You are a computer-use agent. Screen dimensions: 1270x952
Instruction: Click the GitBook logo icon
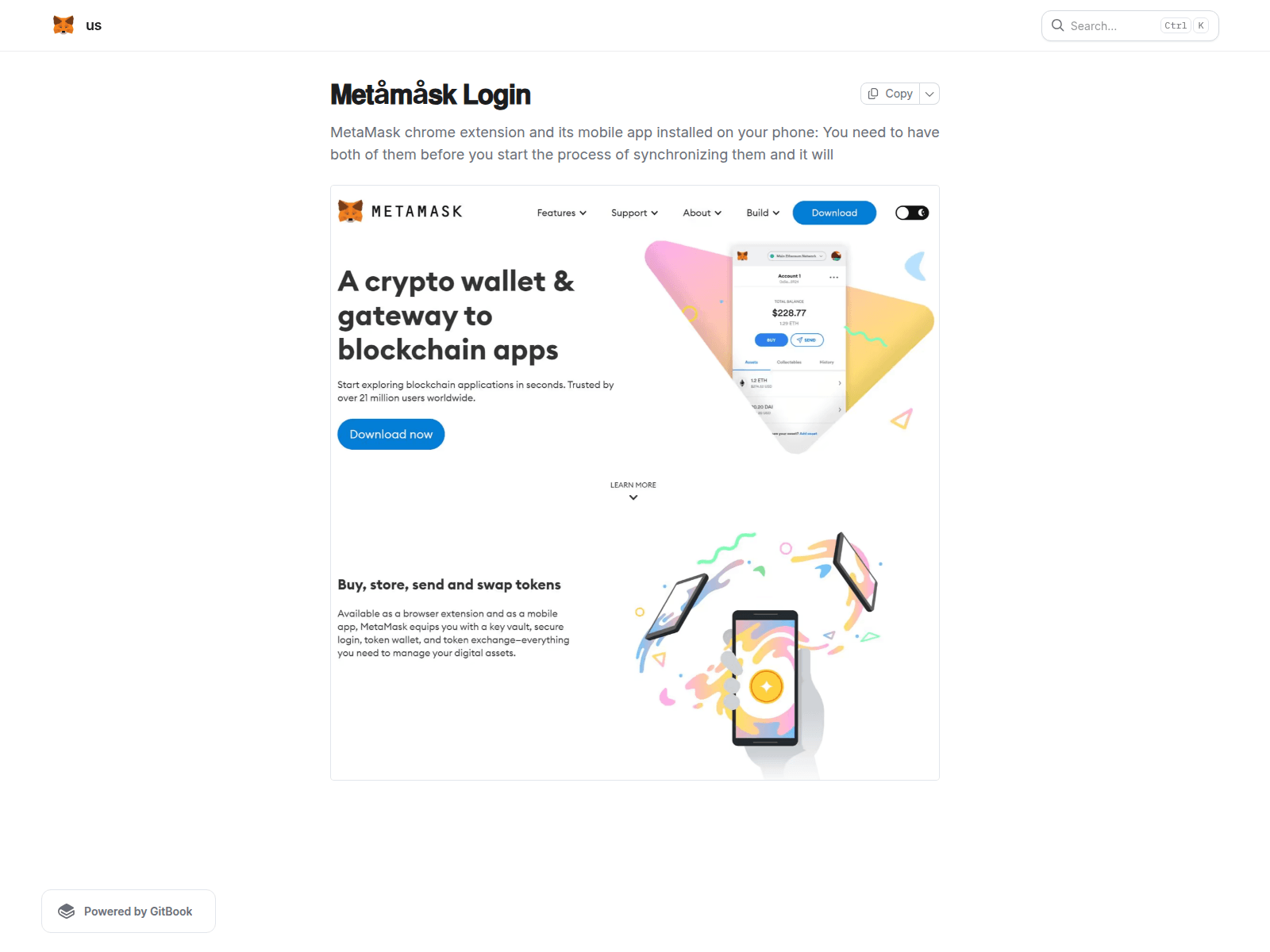coord(67,912)
